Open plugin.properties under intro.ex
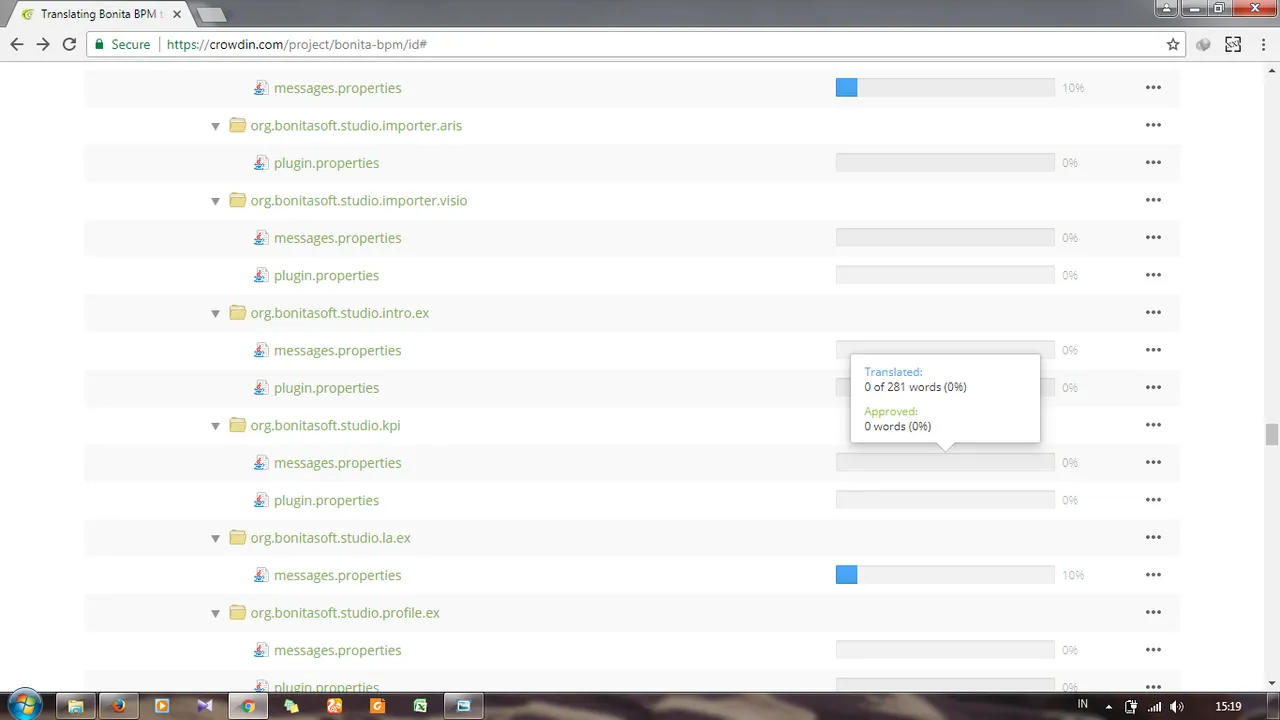The height and width of the screenshot is (720, 1280). pos(326,388)
